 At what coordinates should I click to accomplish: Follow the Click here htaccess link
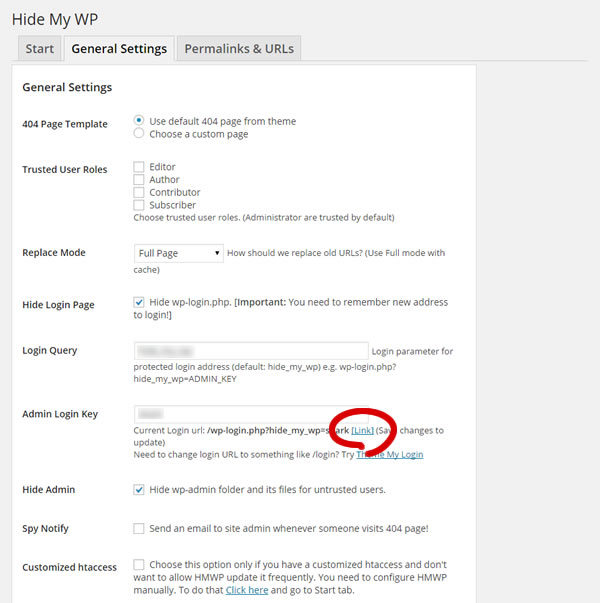pos(247,590)
